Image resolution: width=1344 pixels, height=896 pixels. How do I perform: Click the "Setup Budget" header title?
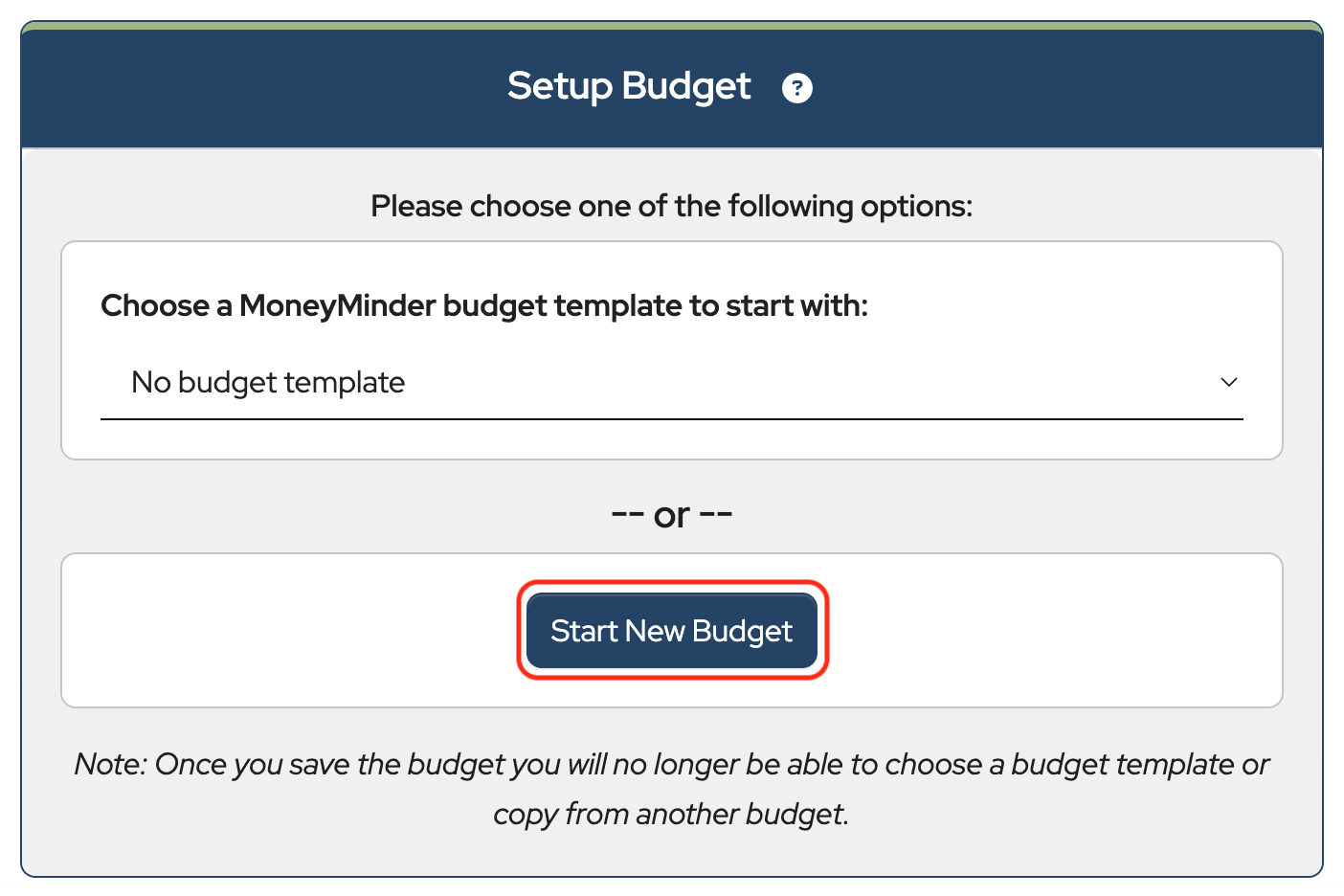tap(629, 86)
